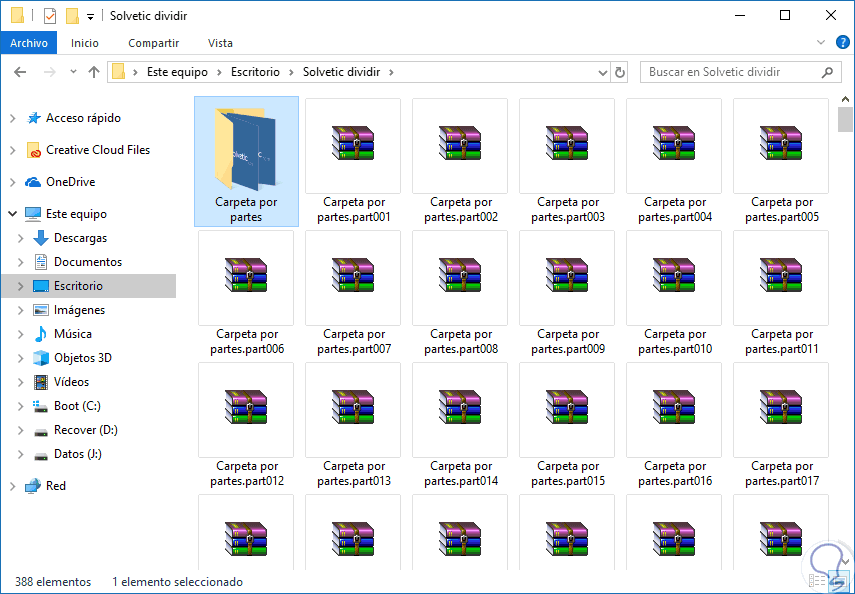Click the Properties quick access toolbar icon

pyautogui.click(x=50, y=16)
